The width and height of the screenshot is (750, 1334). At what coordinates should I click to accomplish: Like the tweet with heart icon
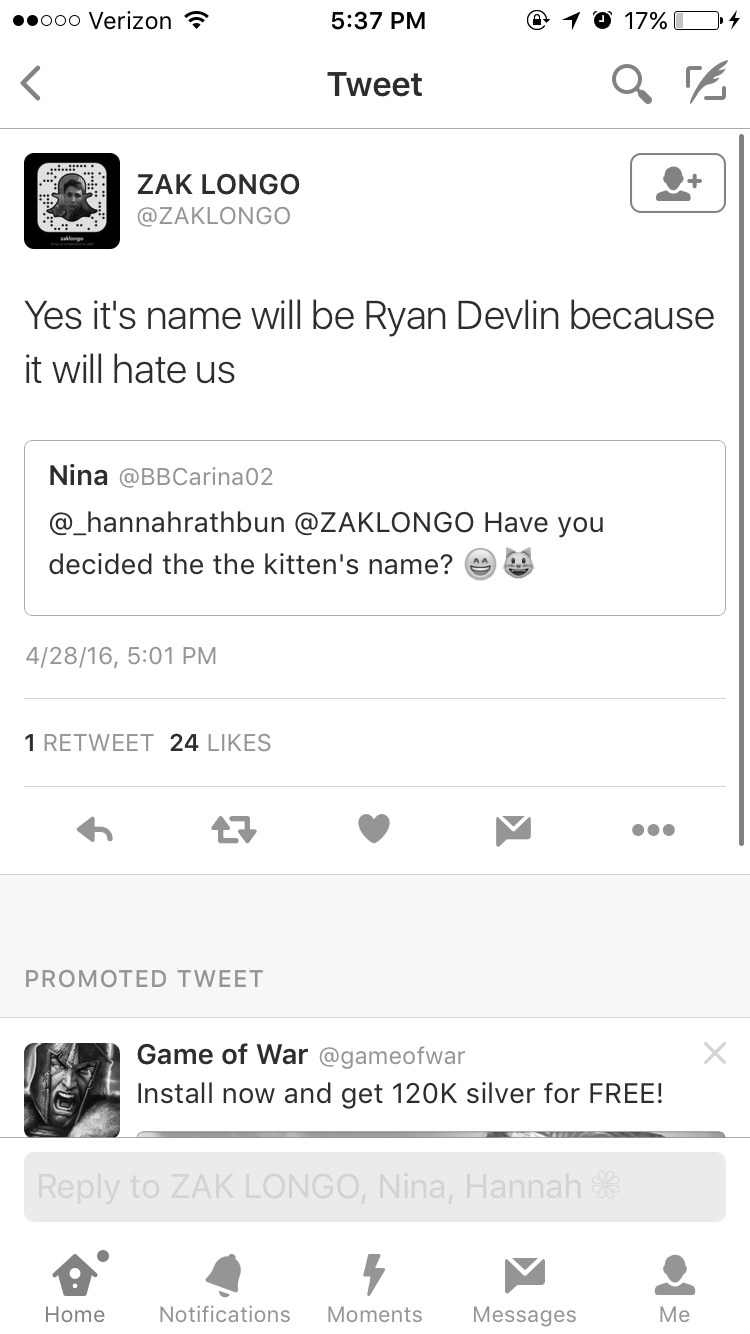coord(374,829)
